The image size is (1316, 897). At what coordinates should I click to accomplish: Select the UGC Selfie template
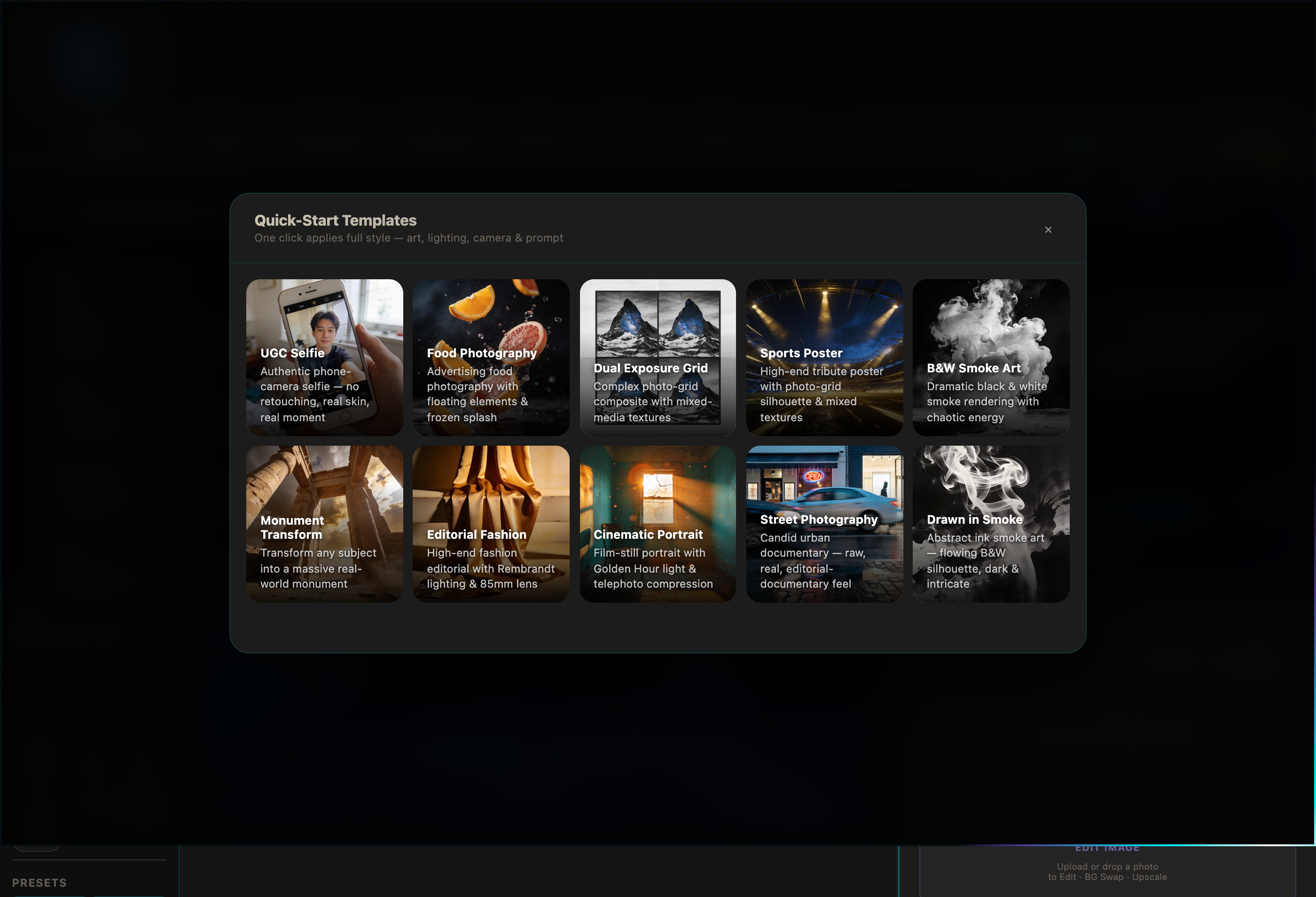click(x=324, y=357)
